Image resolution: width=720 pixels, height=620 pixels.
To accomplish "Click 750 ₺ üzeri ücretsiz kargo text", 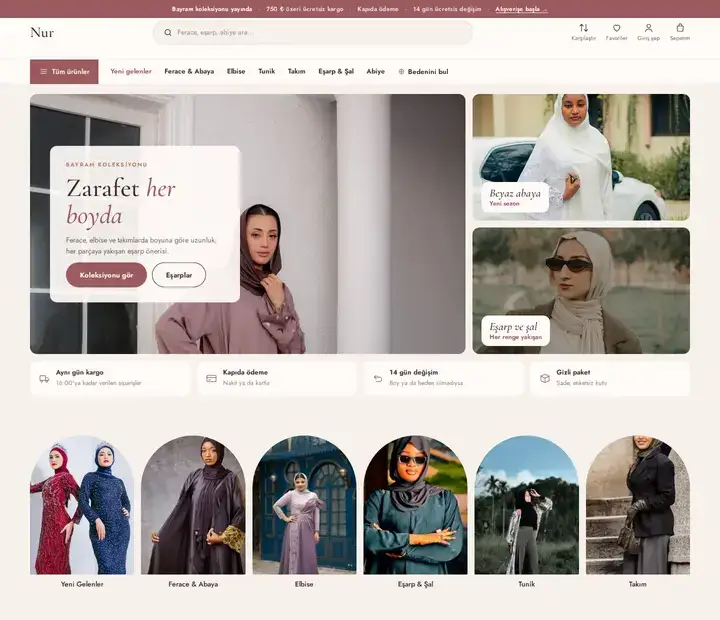I will coord(305,9).
